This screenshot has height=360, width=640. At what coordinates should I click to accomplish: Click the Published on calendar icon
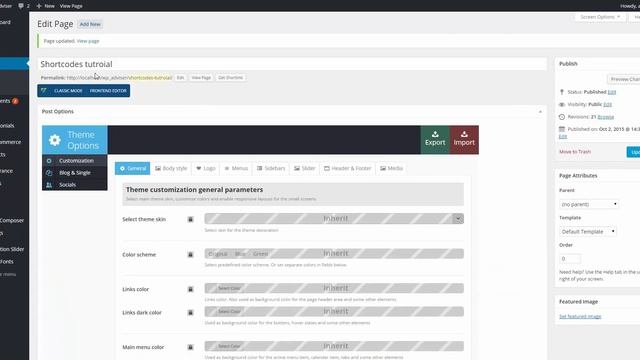pos(562,129)
